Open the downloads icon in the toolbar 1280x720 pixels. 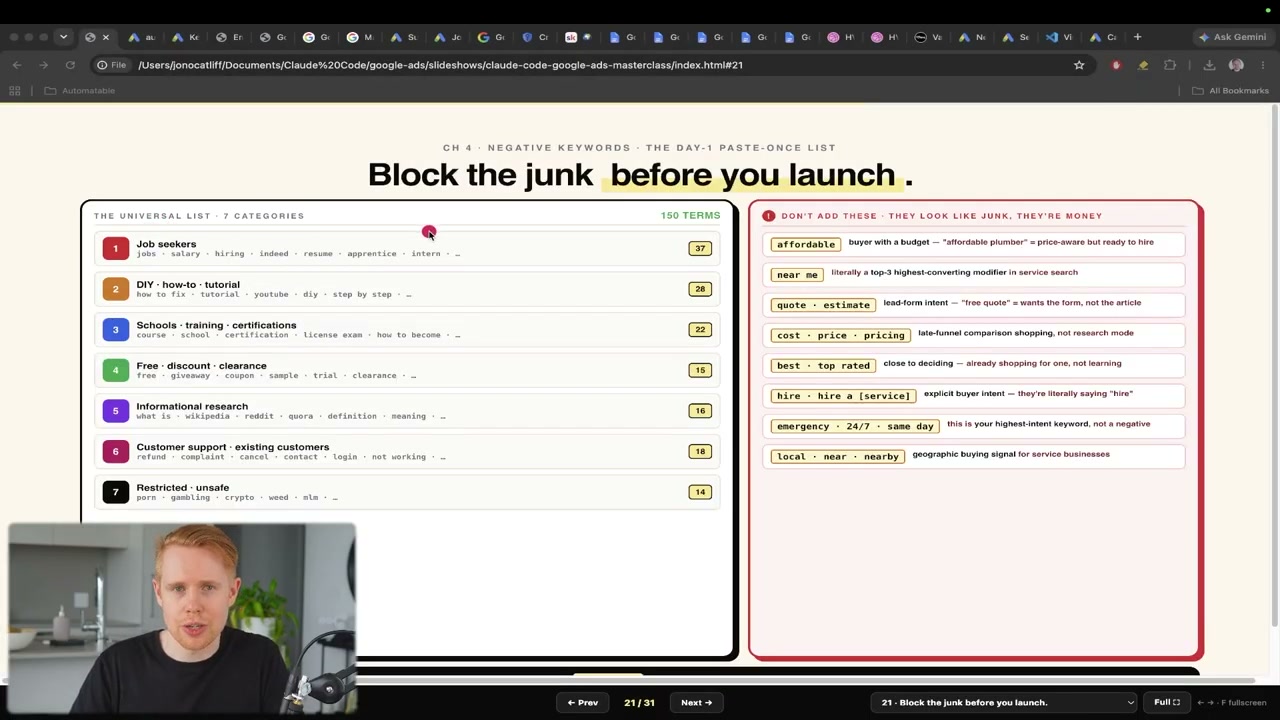(x=1209, y=65)
